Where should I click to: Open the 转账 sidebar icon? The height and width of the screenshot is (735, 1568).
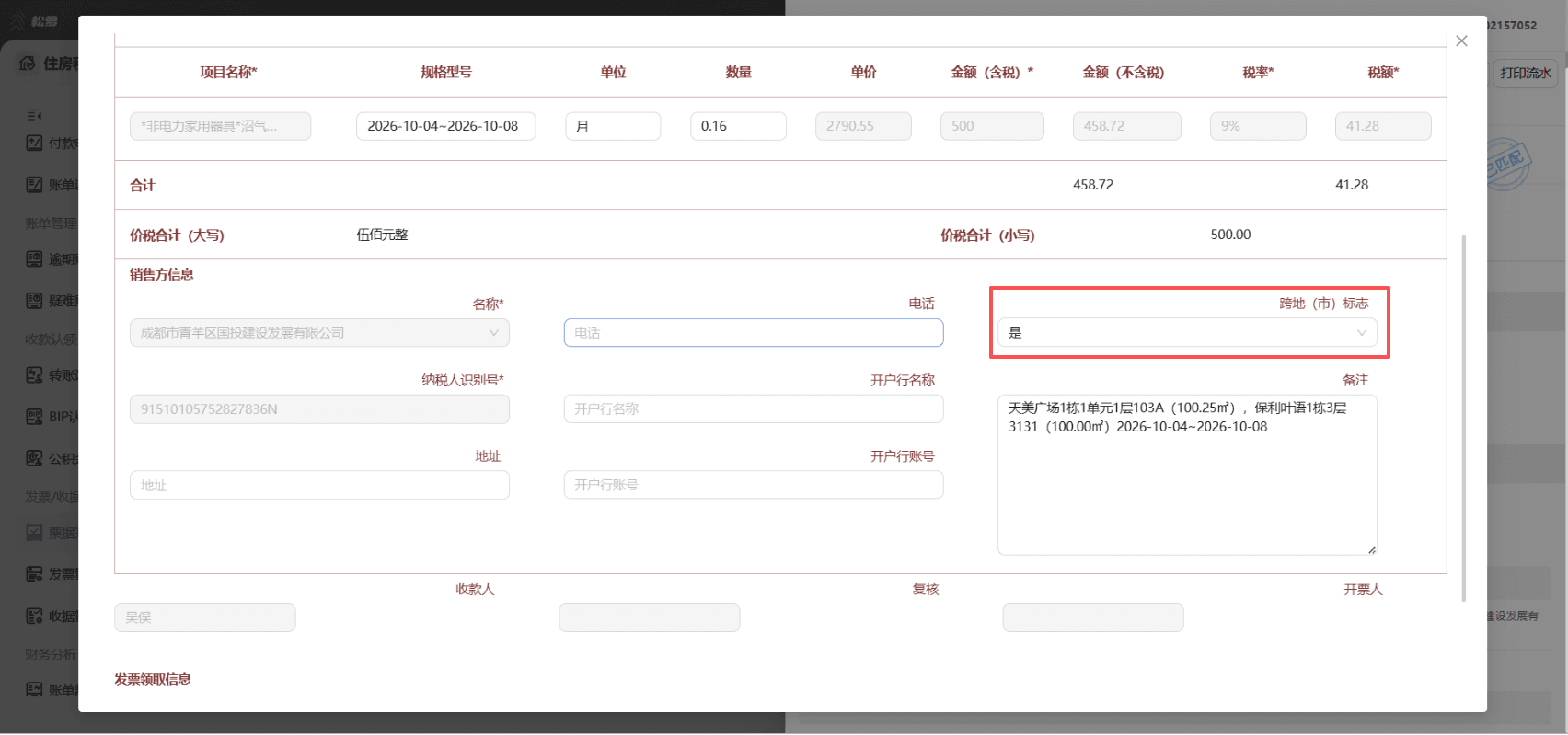click(x=34, y=374)
